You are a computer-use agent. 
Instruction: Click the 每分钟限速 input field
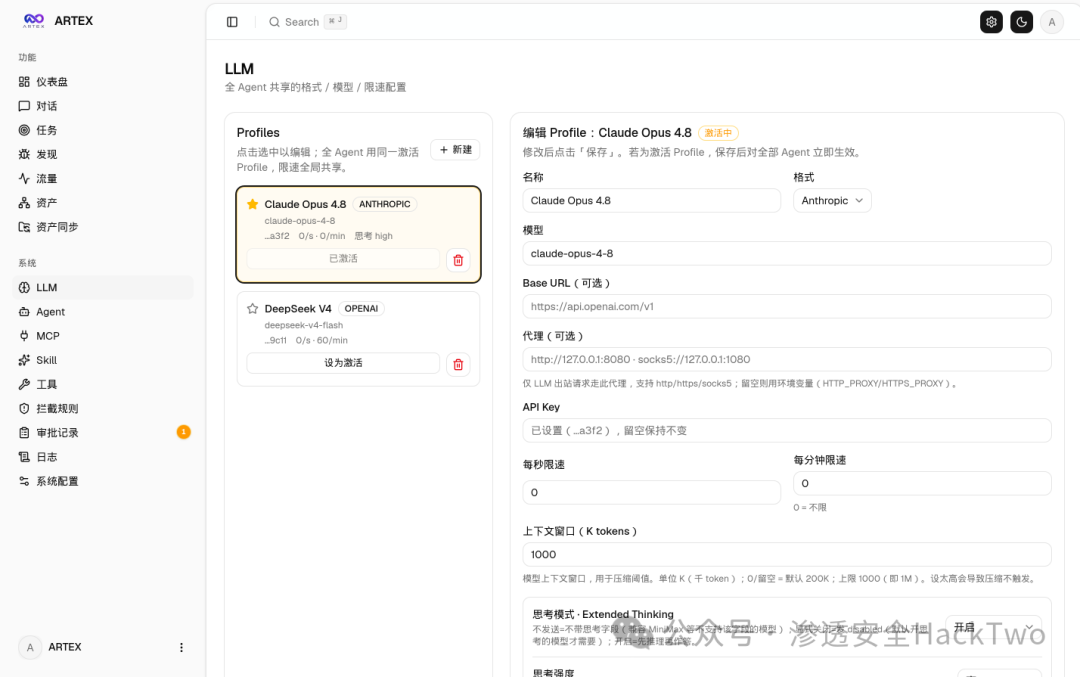[x=922, y=483]
